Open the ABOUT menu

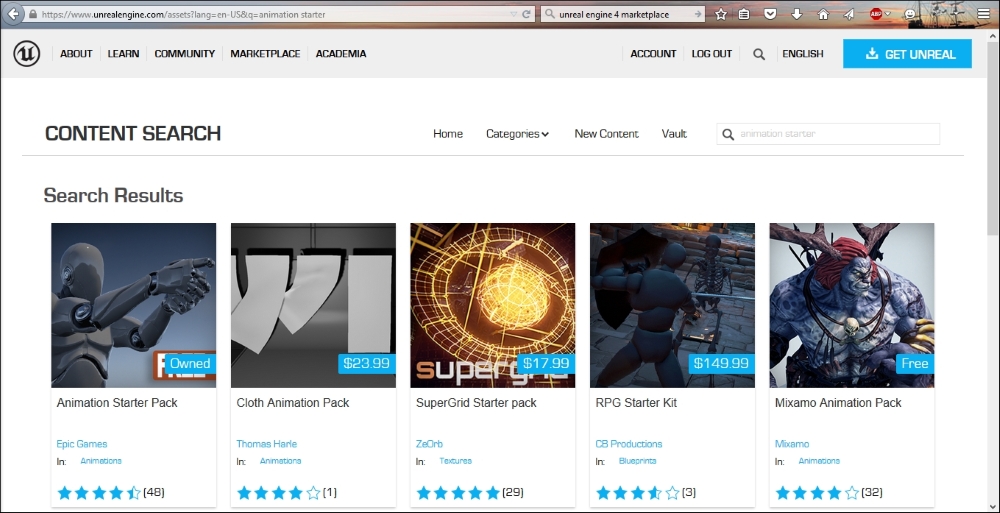coord(77,54)
